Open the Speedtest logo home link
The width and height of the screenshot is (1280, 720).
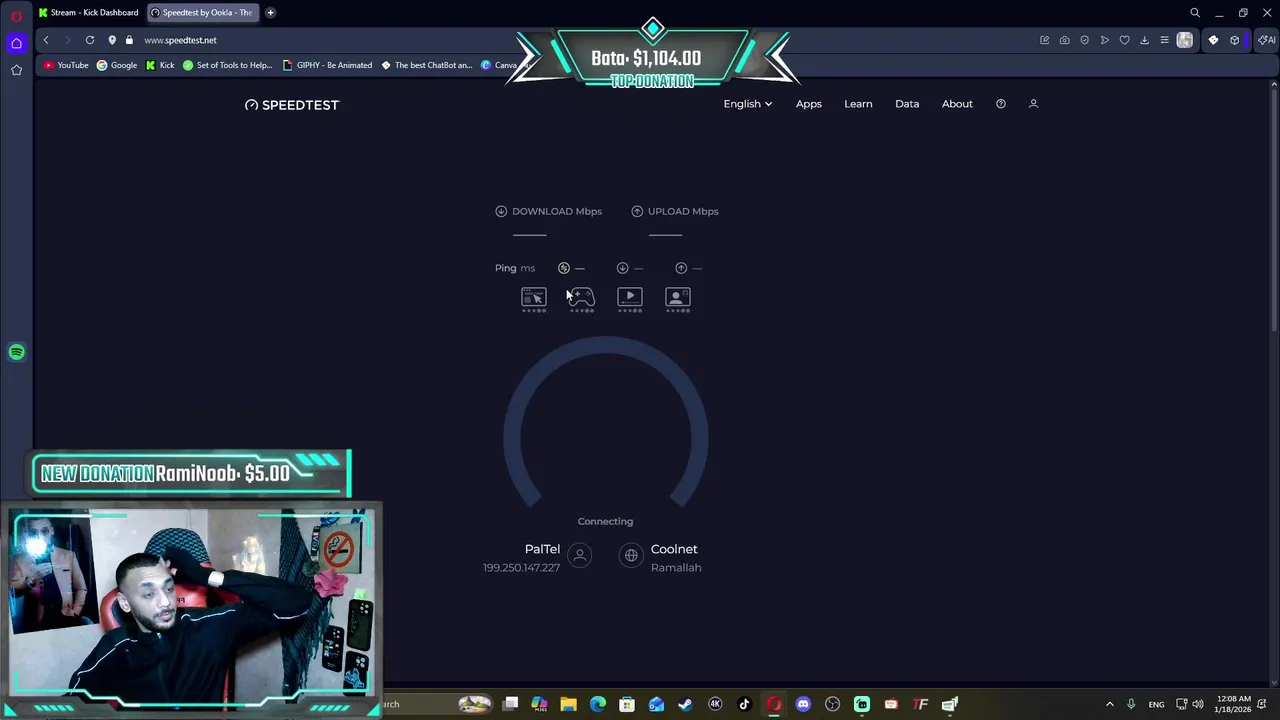click(292, 104)
